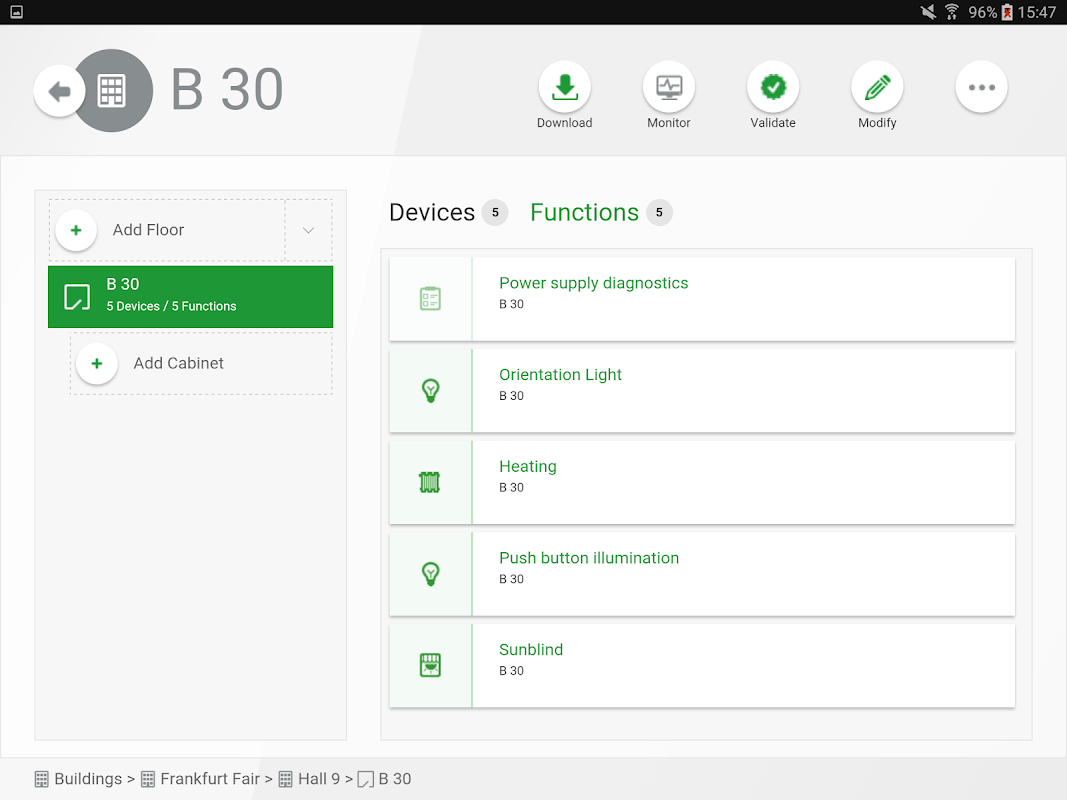Screen dimensions: 1067x800
Task: Select the Modify pencil icon
Action: (877, 88)
